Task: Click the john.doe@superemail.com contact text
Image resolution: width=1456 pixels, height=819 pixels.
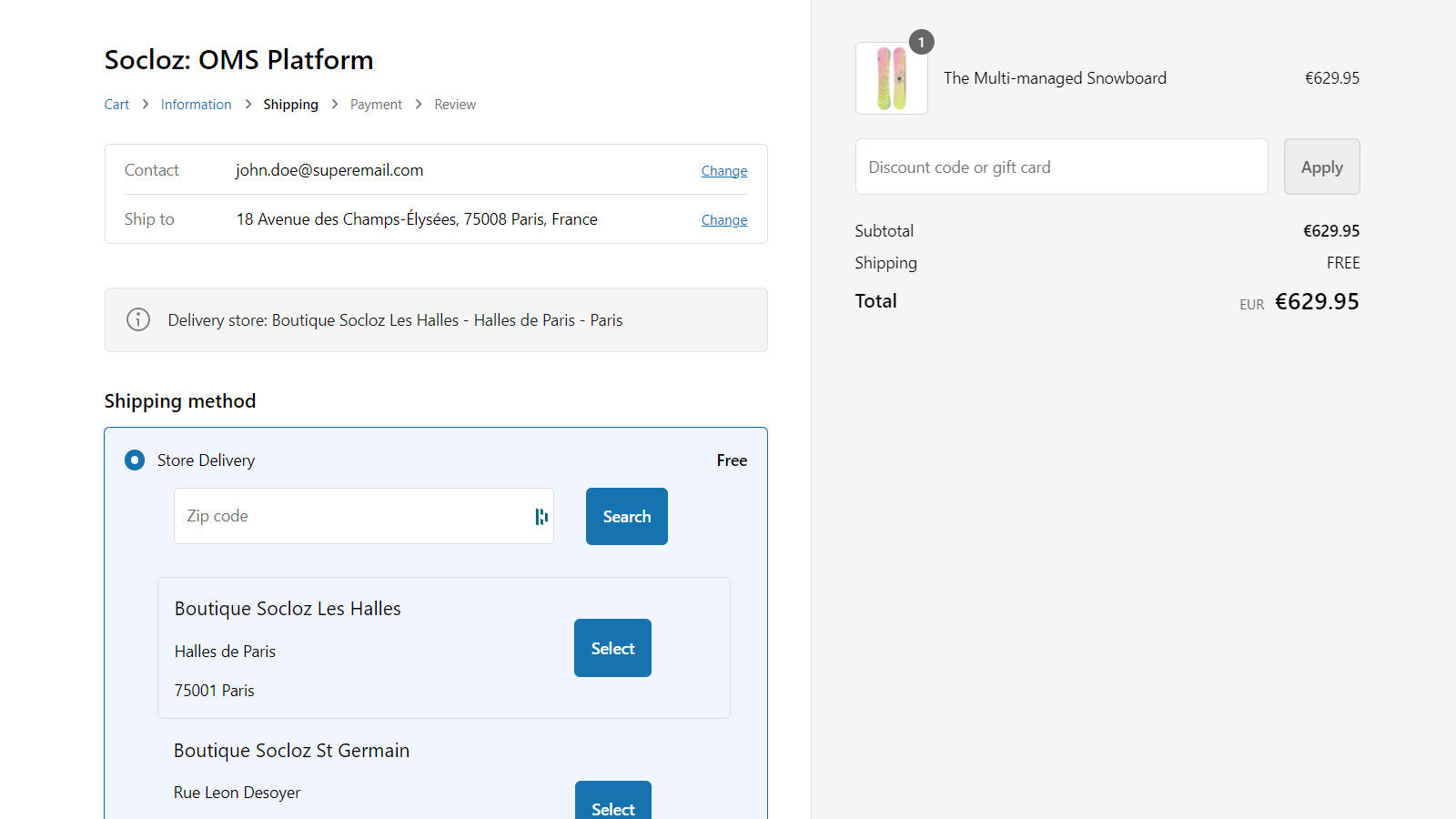Action: click(x=329, y=170)
